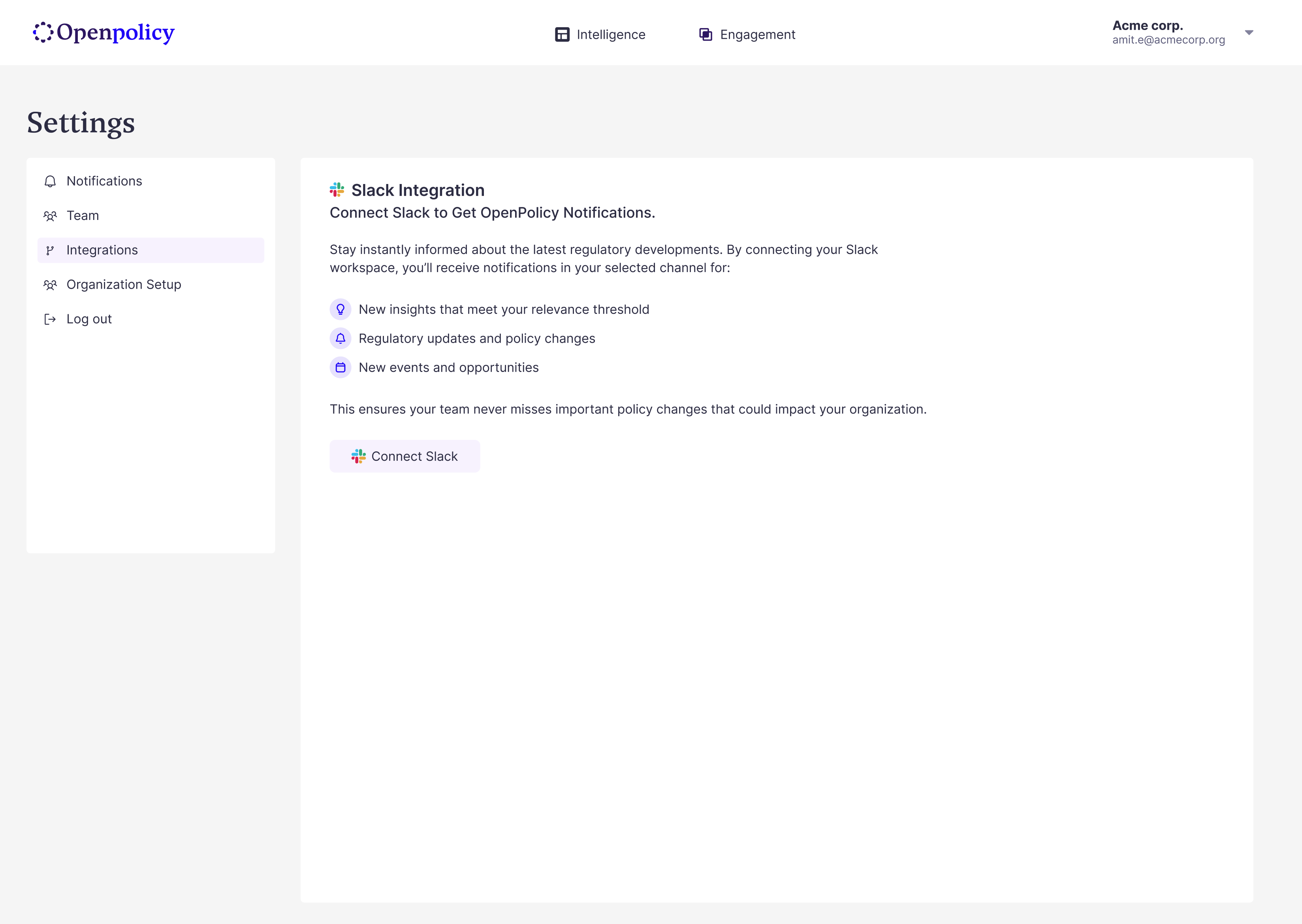1302x924 pixels.
Task: Click the Openpolicy logo
Action: coord(103,32)
